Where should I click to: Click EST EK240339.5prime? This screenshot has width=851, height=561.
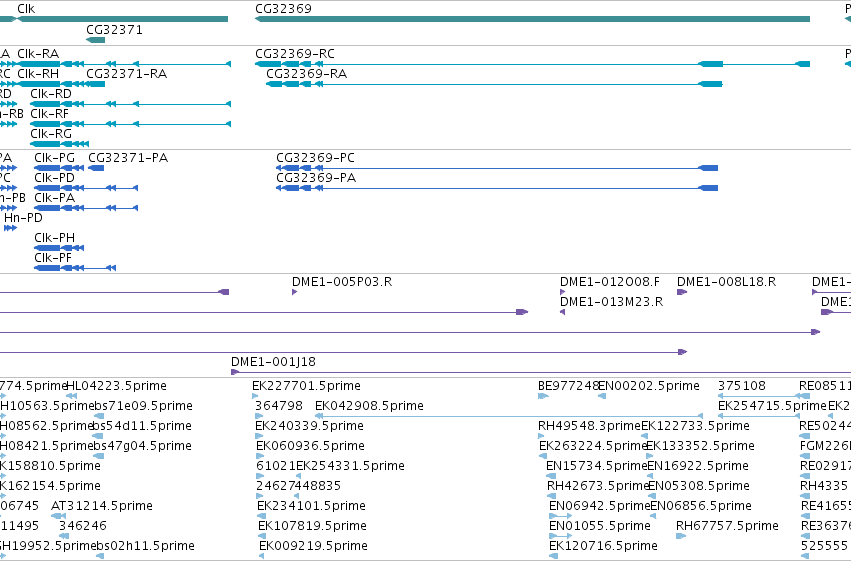(309, 426)
